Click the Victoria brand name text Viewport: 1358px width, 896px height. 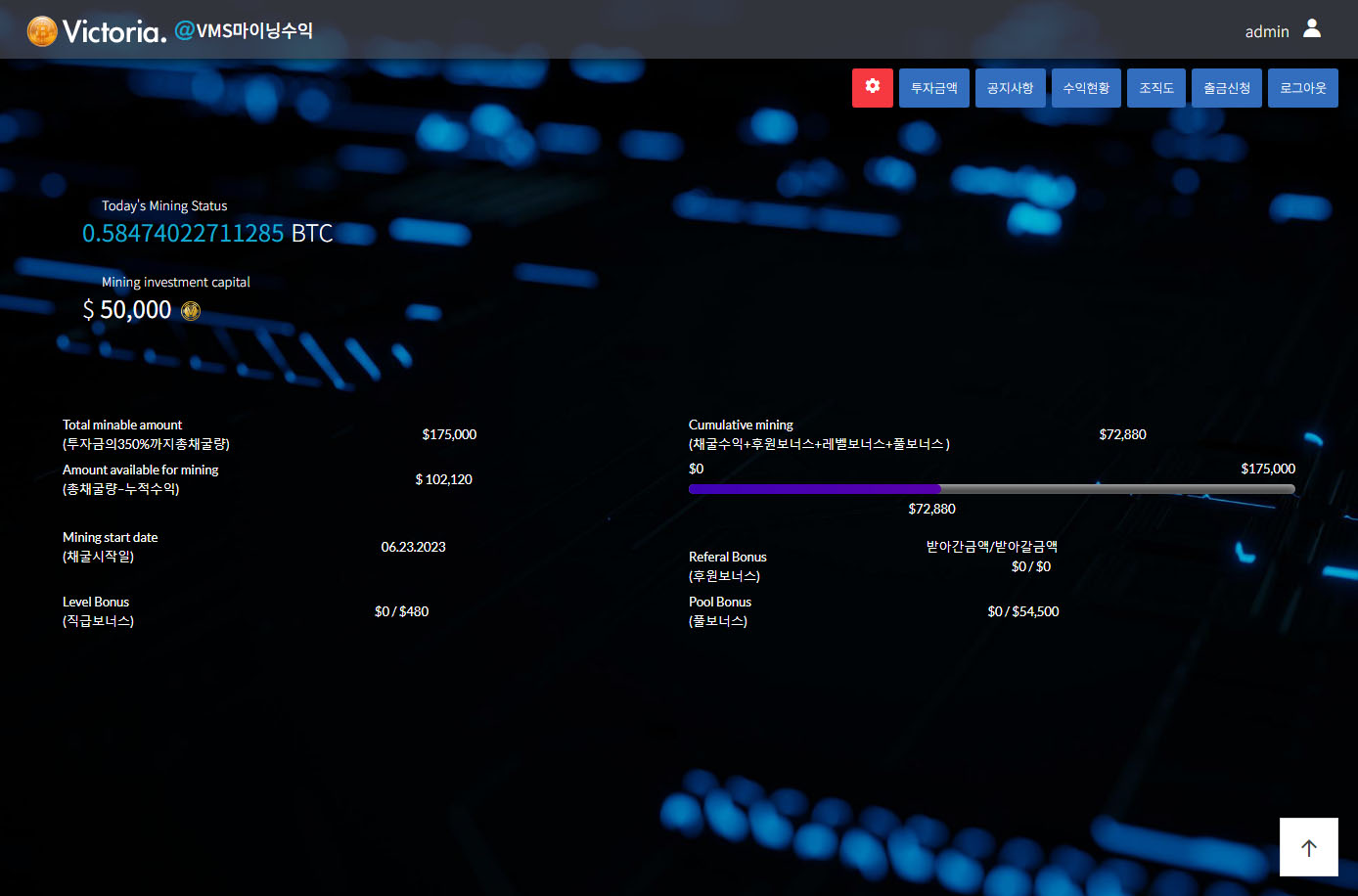coord(113,31)
